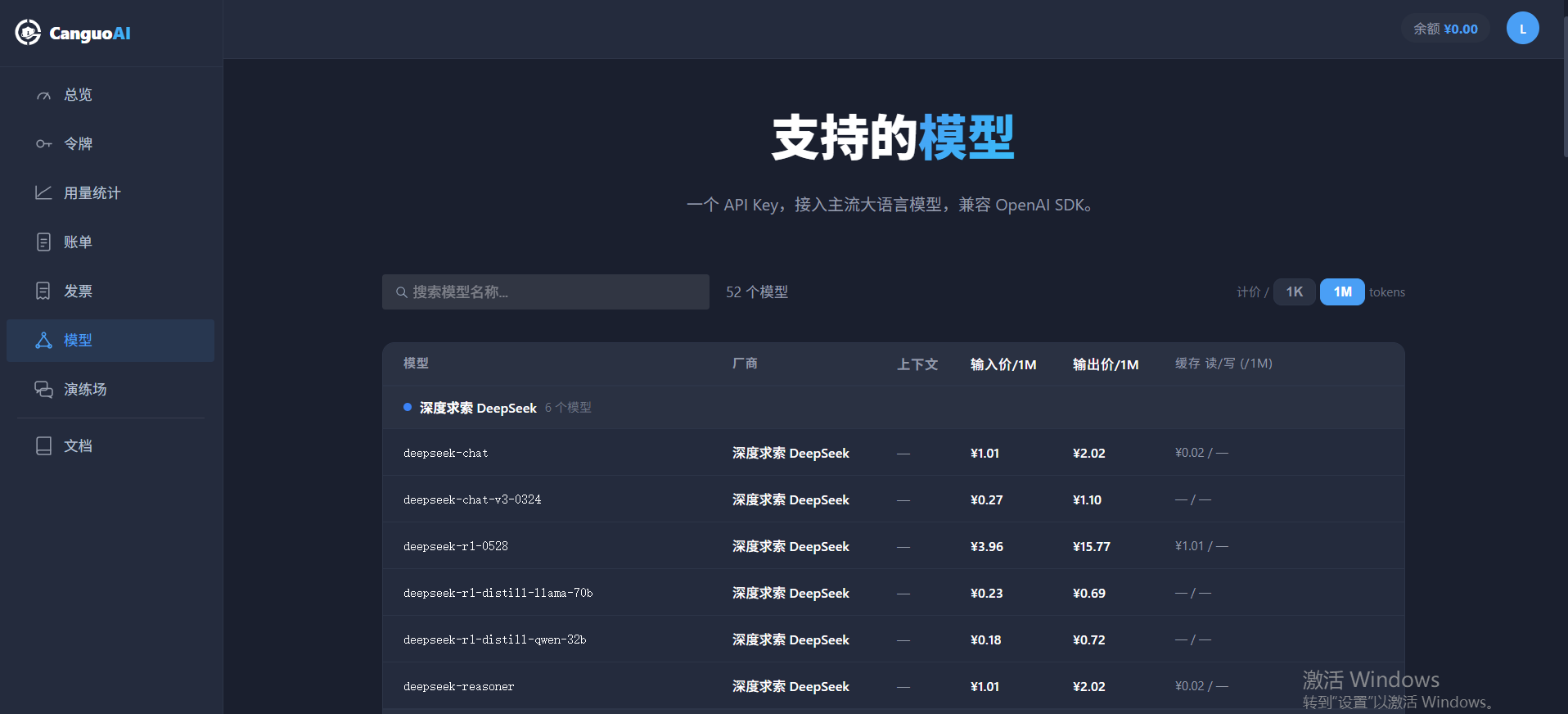Open 账单 menu item

click(x=110, y=242)
